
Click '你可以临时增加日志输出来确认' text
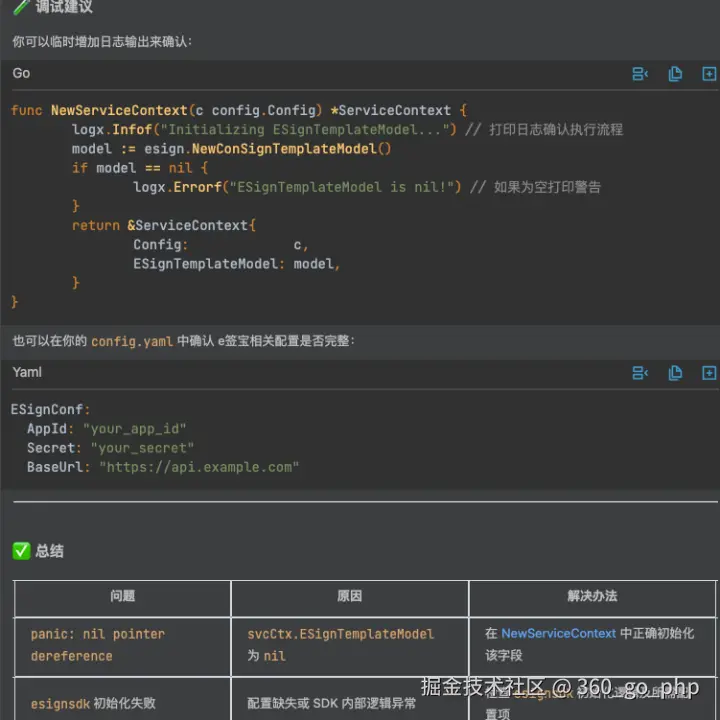(102, 42)
